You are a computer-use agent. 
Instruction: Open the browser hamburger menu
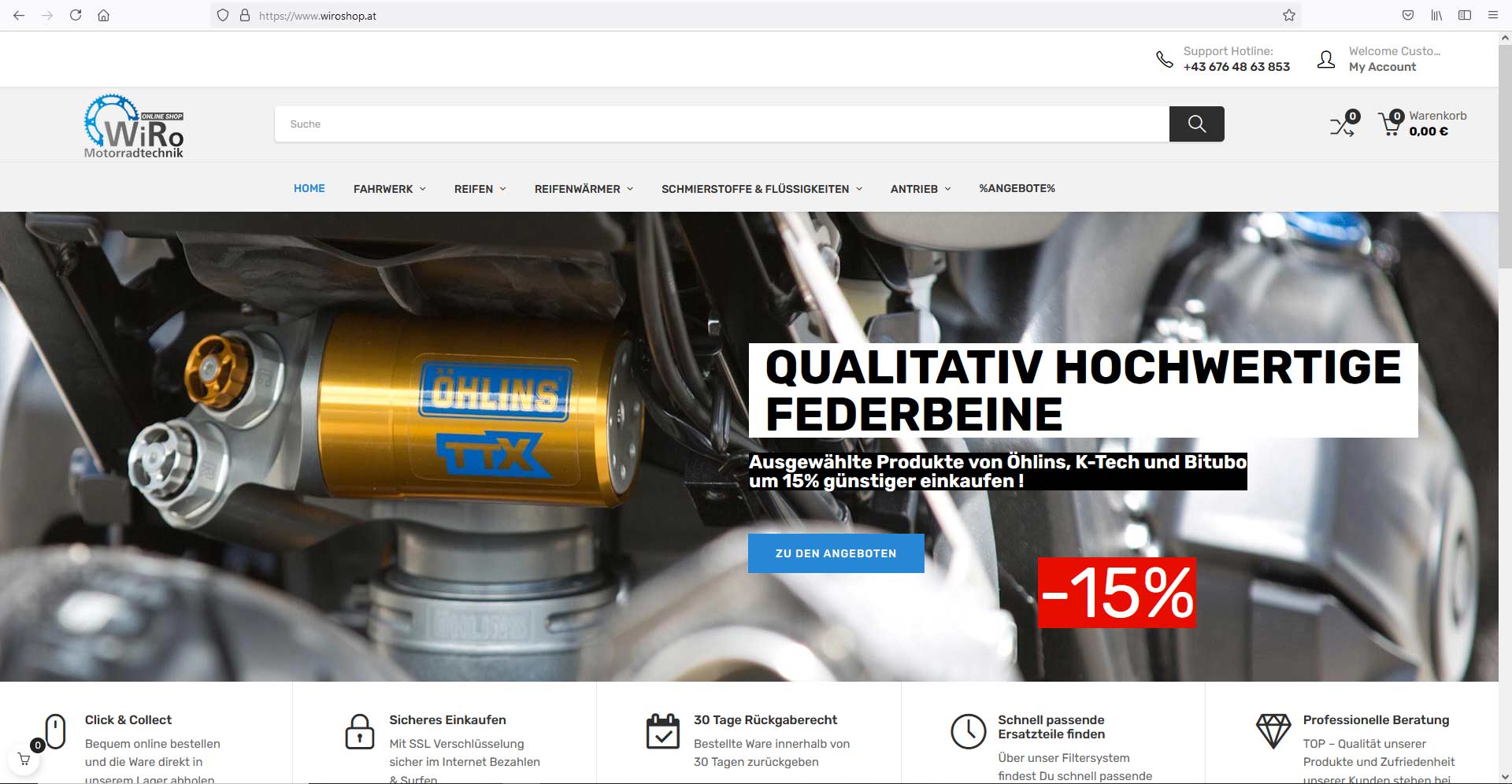[1492, 16]
